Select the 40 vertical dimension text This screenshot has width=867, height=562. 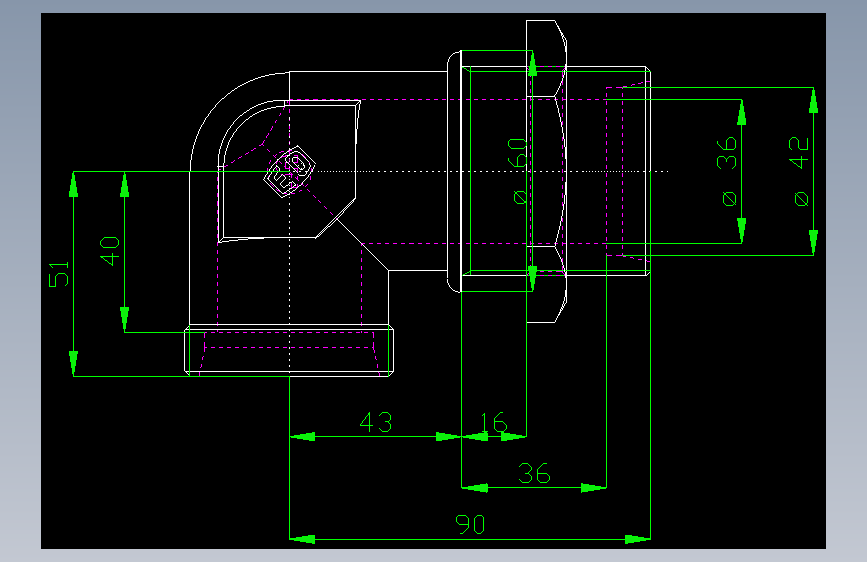[109, 251]
